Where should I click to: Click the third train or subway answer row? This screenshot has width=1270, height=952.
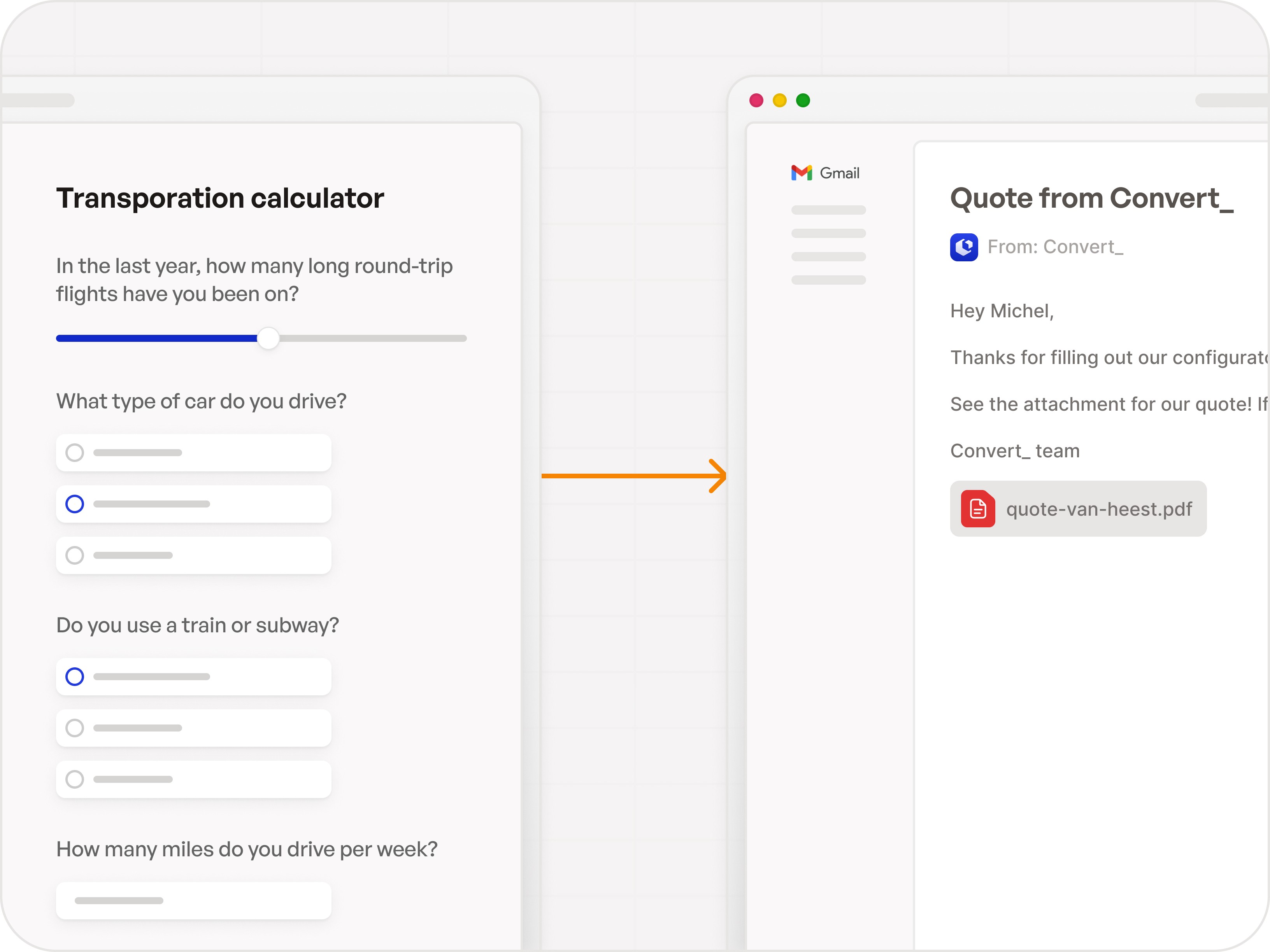pyautogui.click(x=193, y=779)
